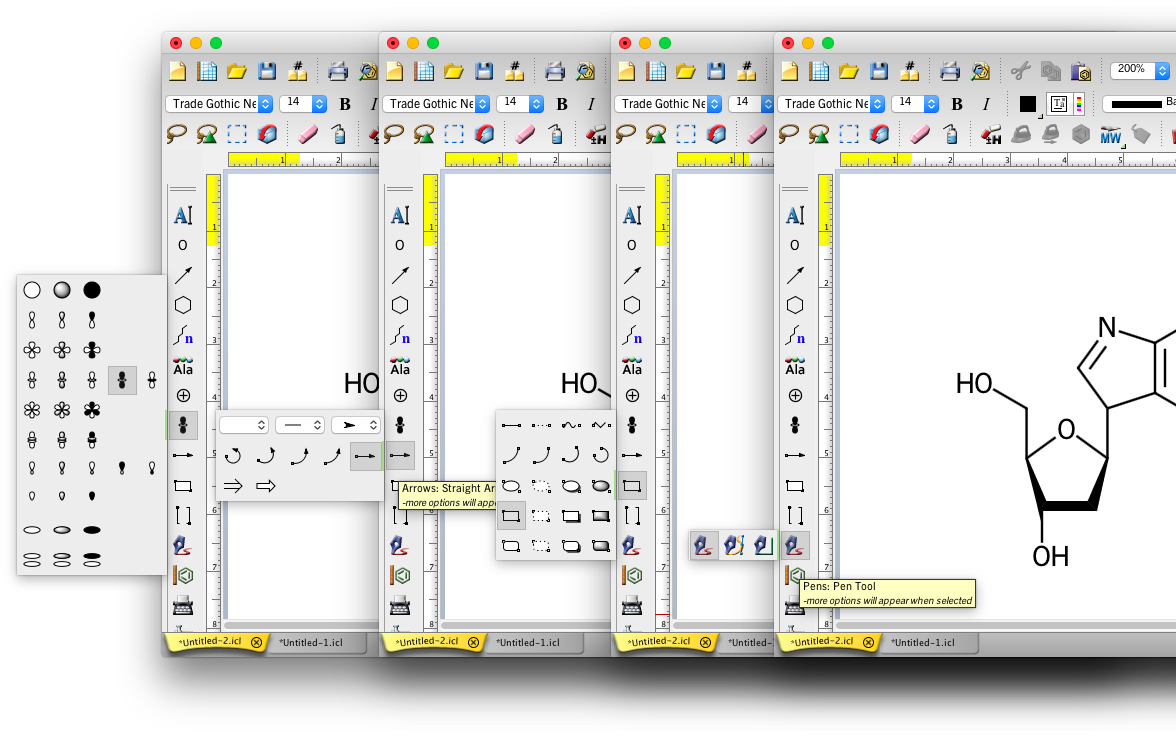This screenshot has height=737, width=1176.
Task: Click the printer icon in the front window
Action: pyautogui.click(x=950, y=71)
